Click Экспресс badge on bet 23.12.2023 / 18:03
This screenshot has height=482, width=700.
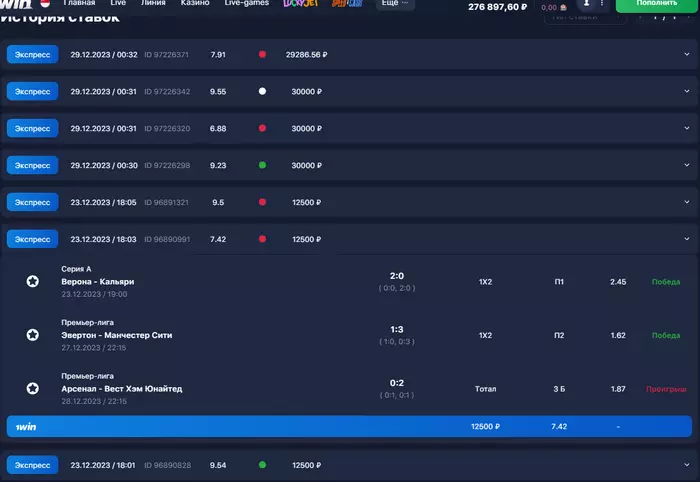tap(33, 239)
